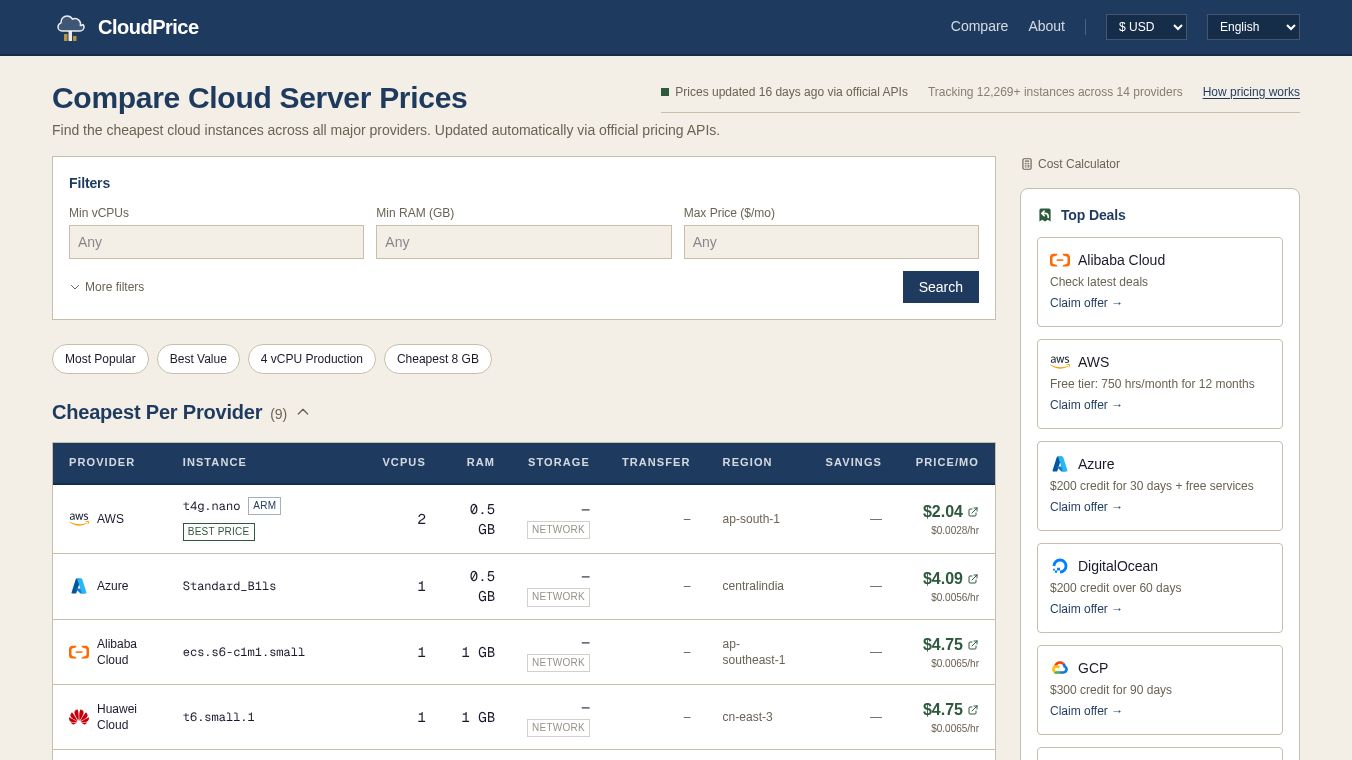Click the green prices-updated status indicator

tap(665, 92)
